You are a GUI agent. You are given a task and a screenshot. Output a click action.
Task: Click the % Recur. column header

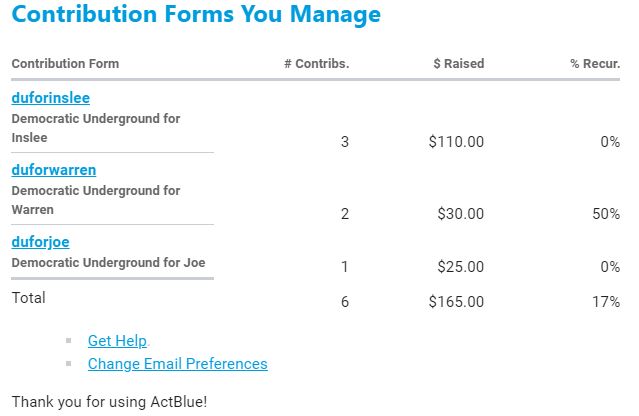595,64
